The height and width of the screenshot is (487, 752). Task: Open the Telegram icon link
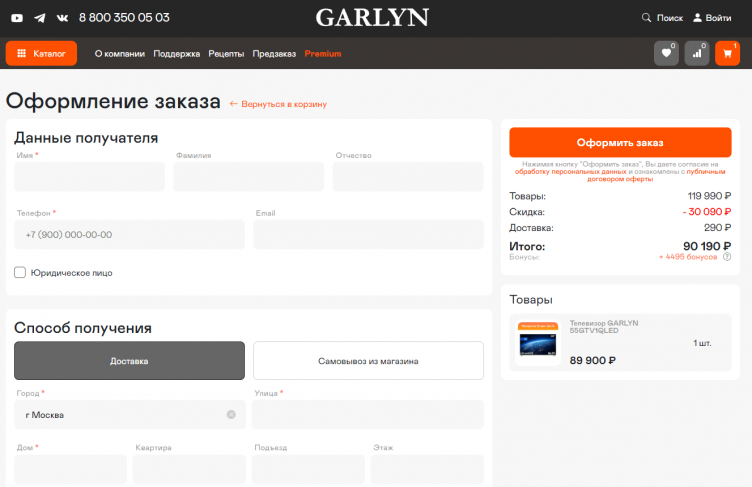tap(40, 18)
